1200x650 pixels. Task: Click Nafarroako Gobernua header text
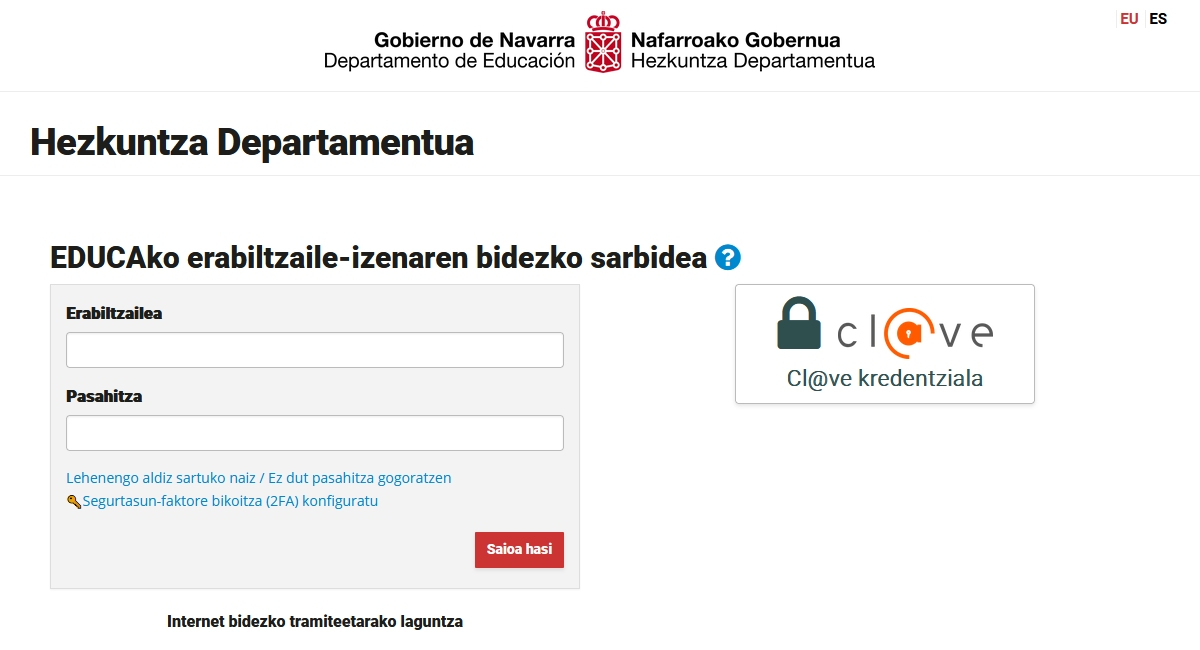point(735,41)
